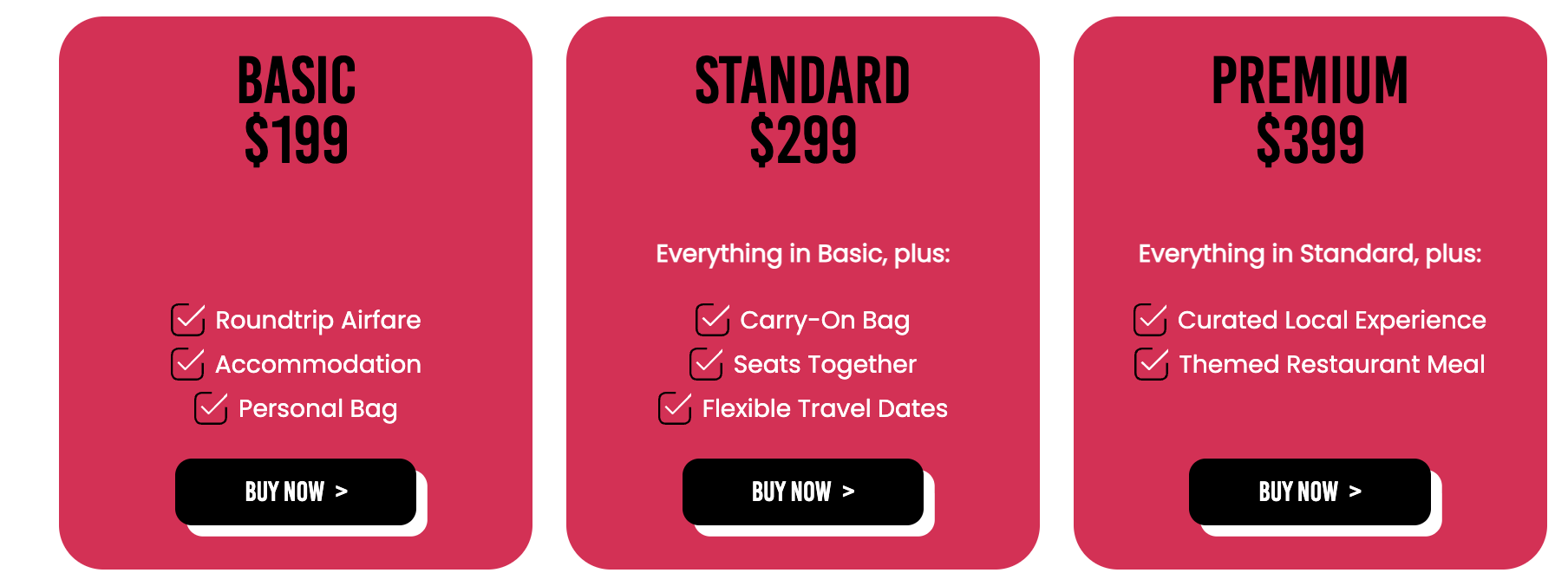This screenshot has height=586, width=1568.
Task: Click the Flexible Travel Dates feature label
Action: [x=825, y=408]
